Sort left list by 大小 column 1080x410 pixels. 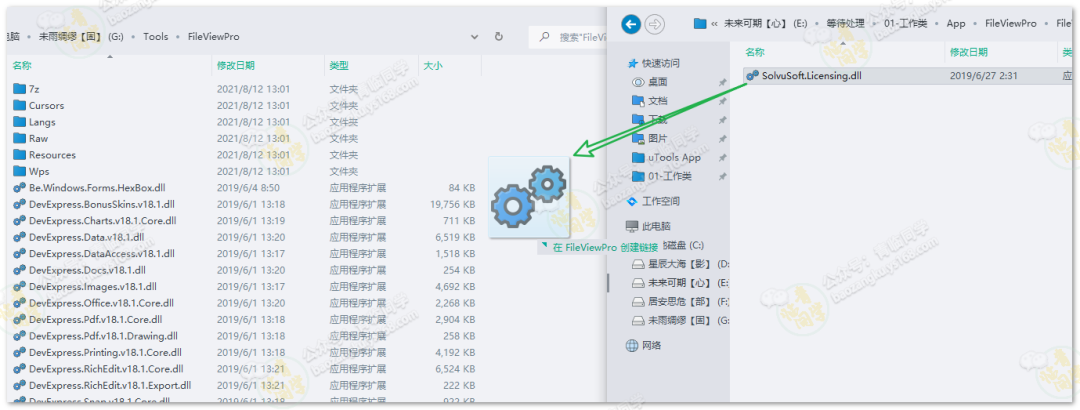point(433,65)
